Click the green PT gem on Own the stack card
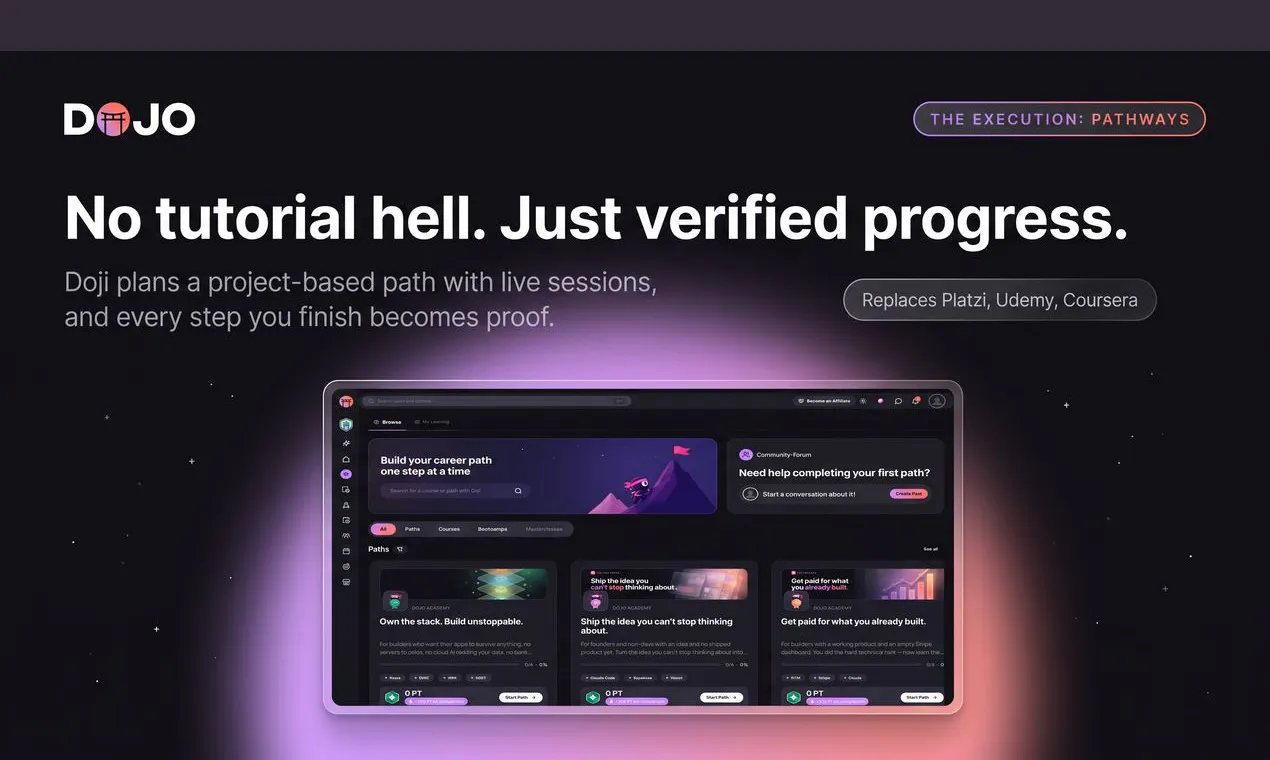The height and width of the screenshot is (760, 1270). point(392,697)
